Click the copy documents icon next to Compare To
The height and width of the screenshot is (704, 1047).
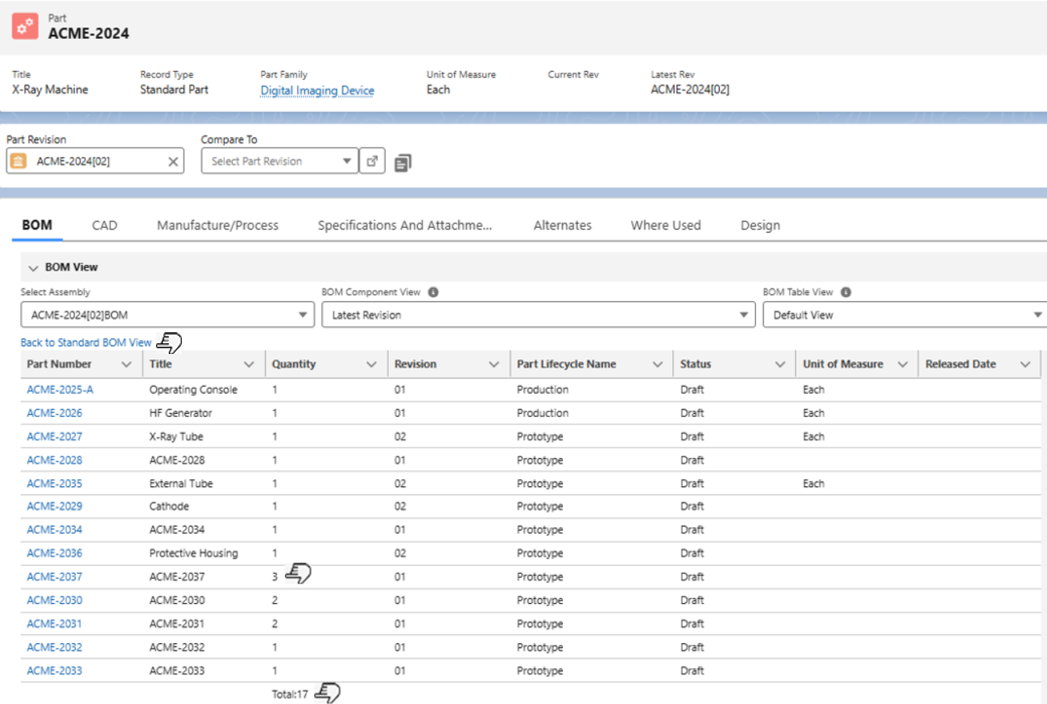click(403, 162)
